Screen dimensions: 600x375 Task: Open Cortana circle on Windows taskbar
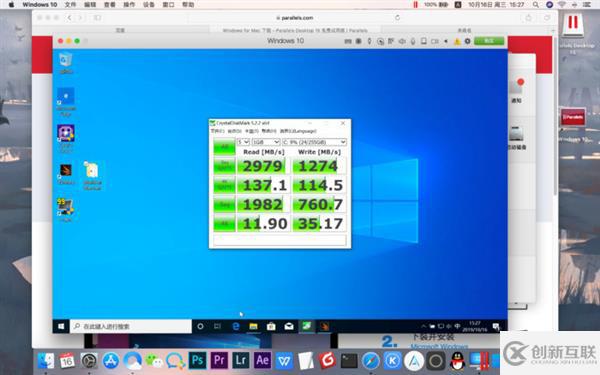click(x=200, y=326)
